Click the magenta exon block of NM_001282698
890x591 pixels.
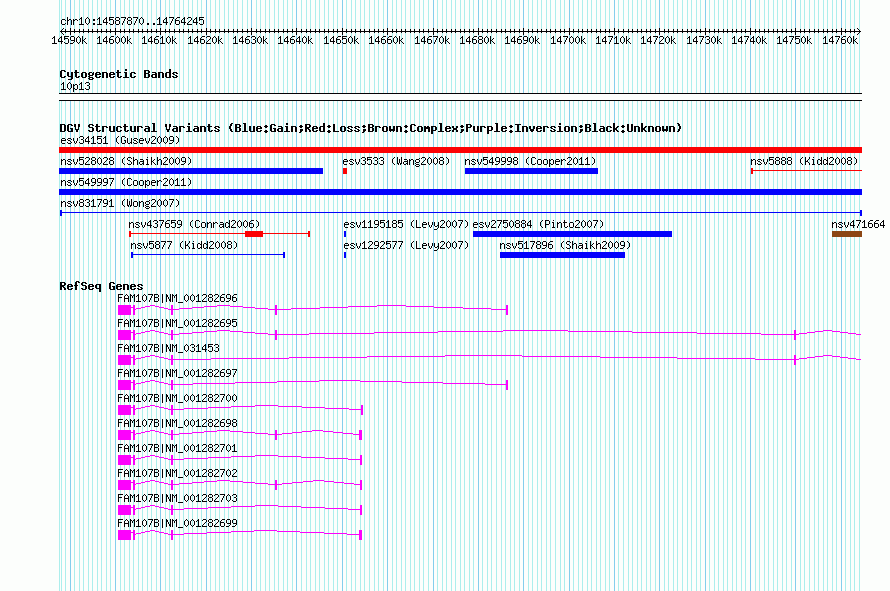click(125, 435)
